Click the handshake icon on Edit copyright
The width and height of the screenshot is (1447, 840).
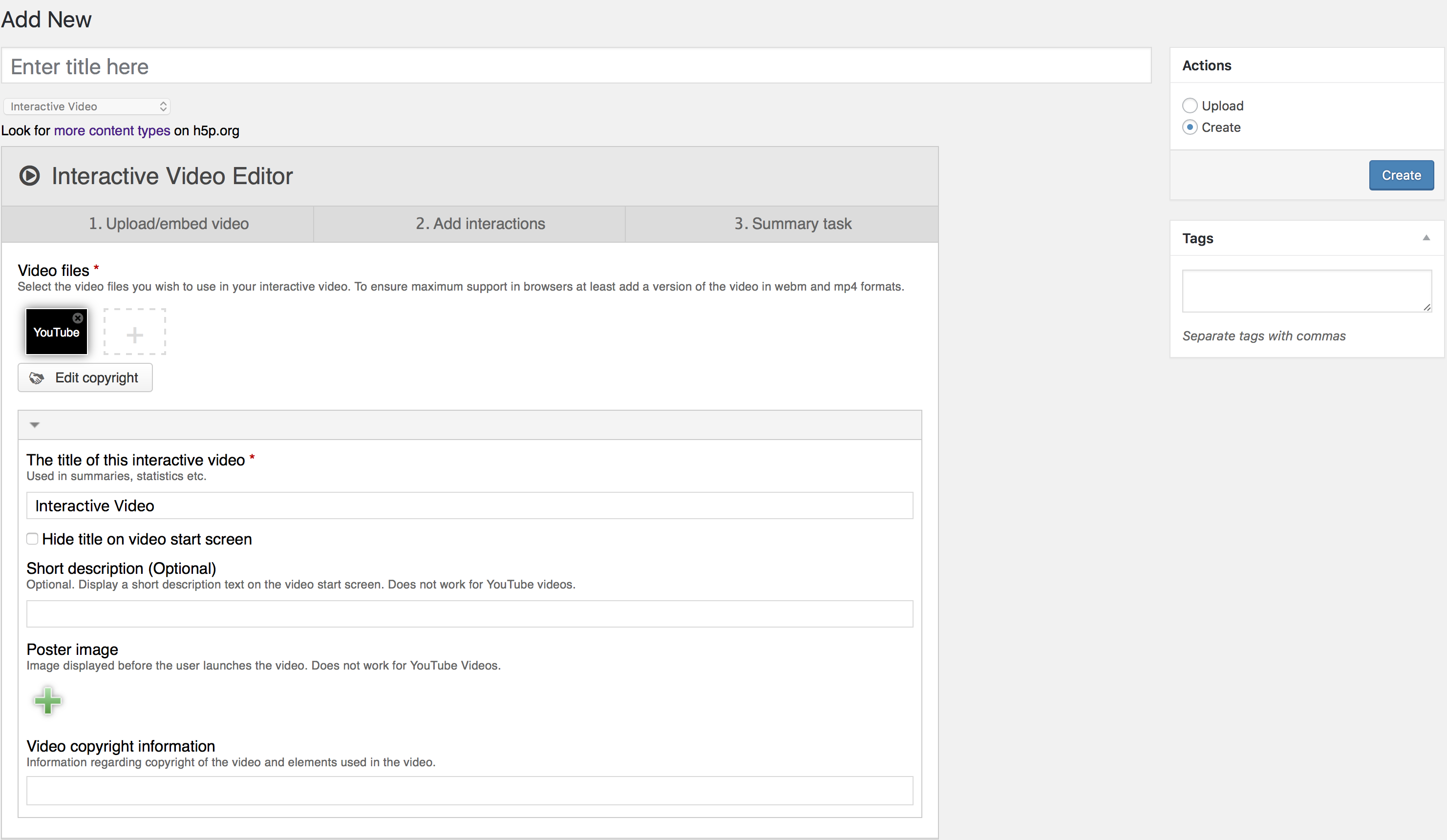(37, 378)
